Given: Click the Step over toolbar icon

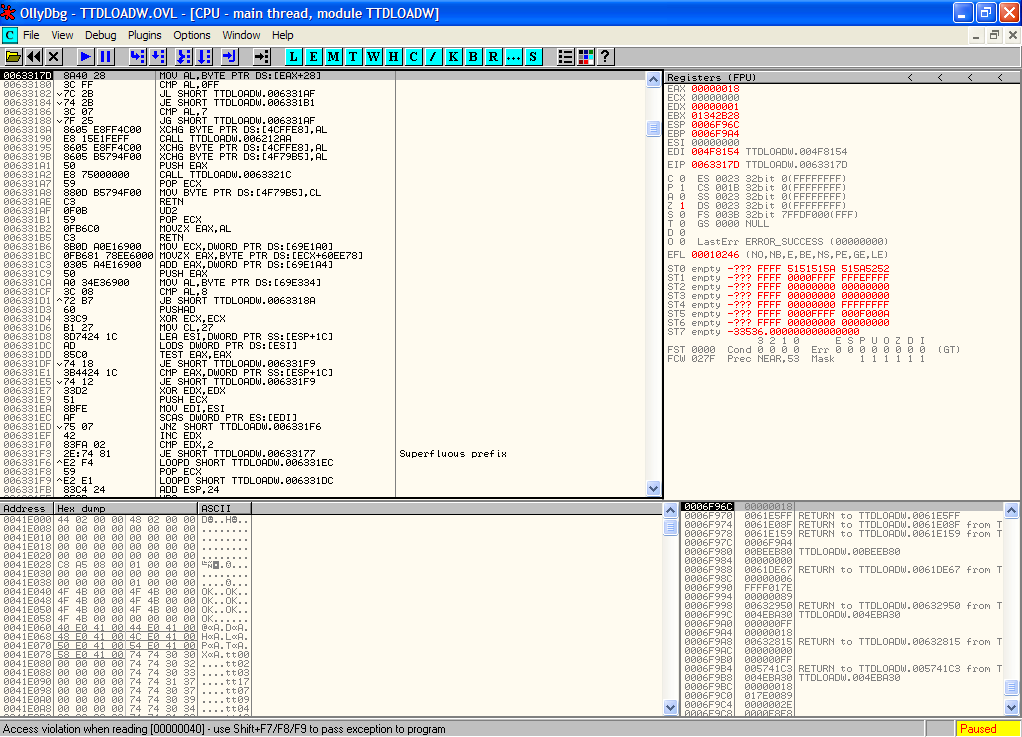Looking at the screenshot, I should coord(158,57).
